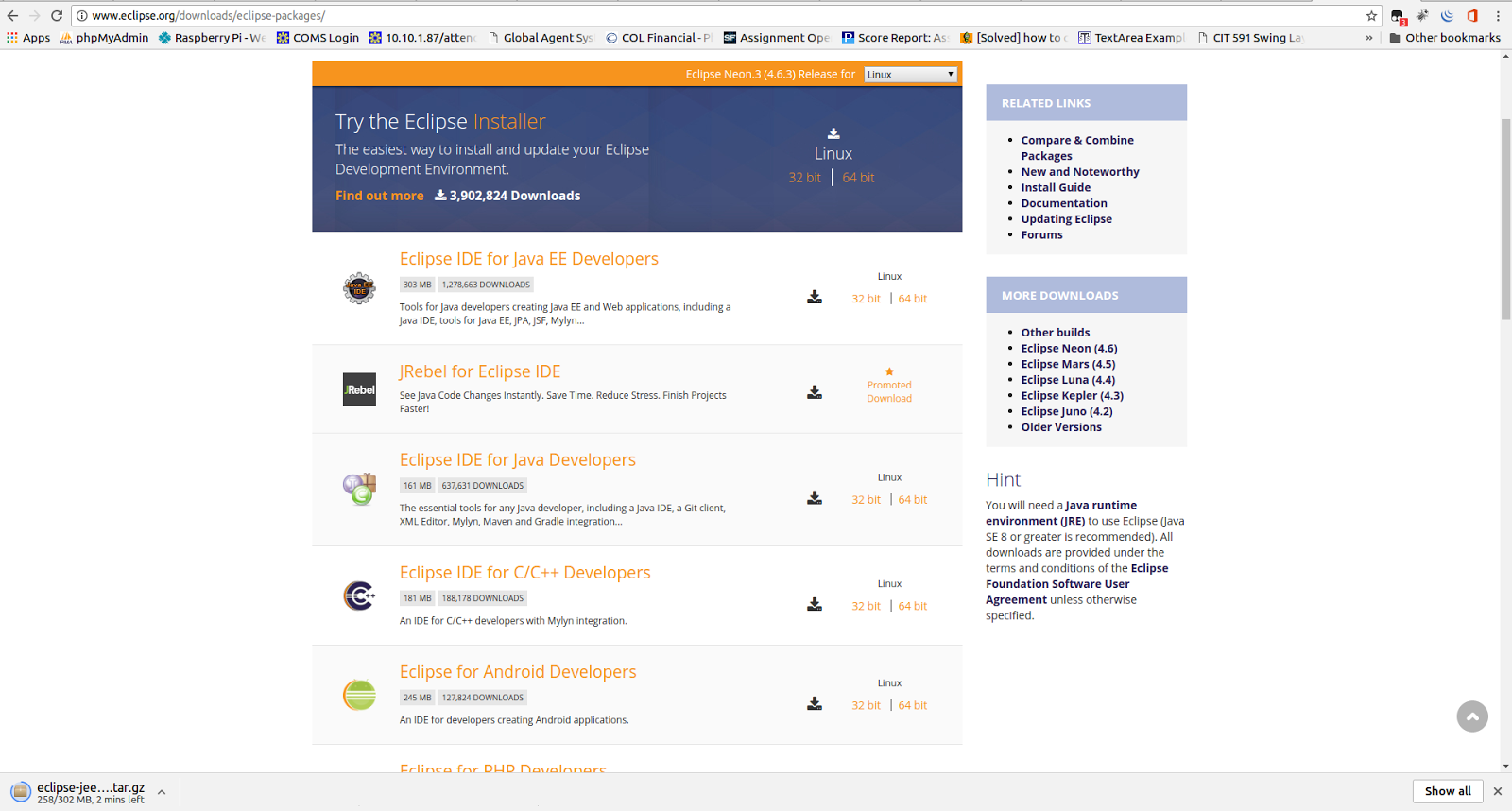Open Raspberry Pi bookmark
Image resolution: width=1512 pixels, height=811 pixels.
coord(212,38)
